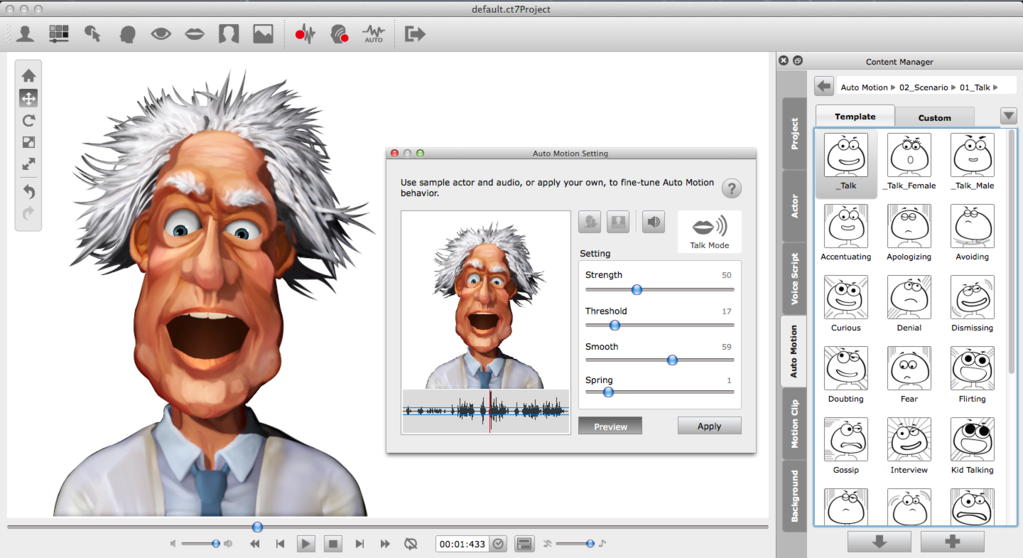This screenshot has height=558, width=1023.
Task: Open the Project side tab
Action: [794, 134]
